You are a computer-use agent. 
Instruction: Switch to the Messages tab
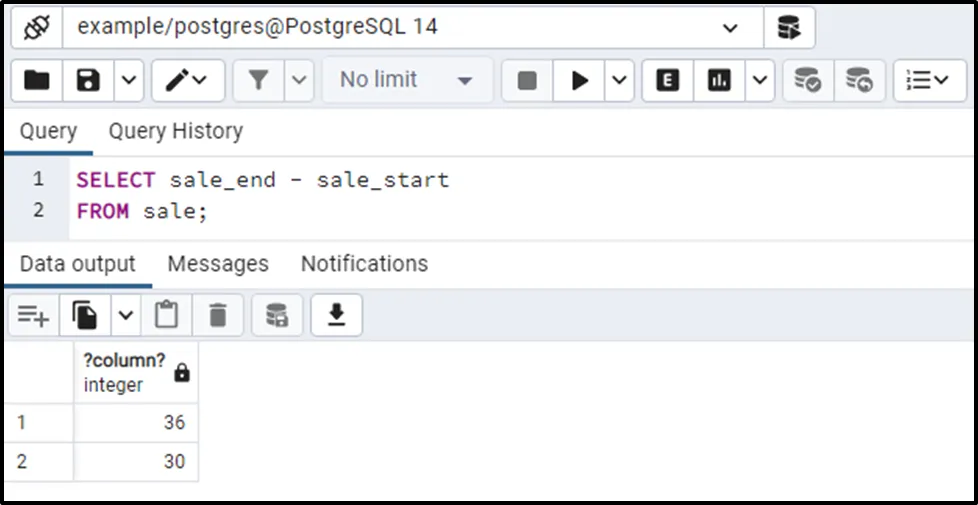(x=218, y=264)
